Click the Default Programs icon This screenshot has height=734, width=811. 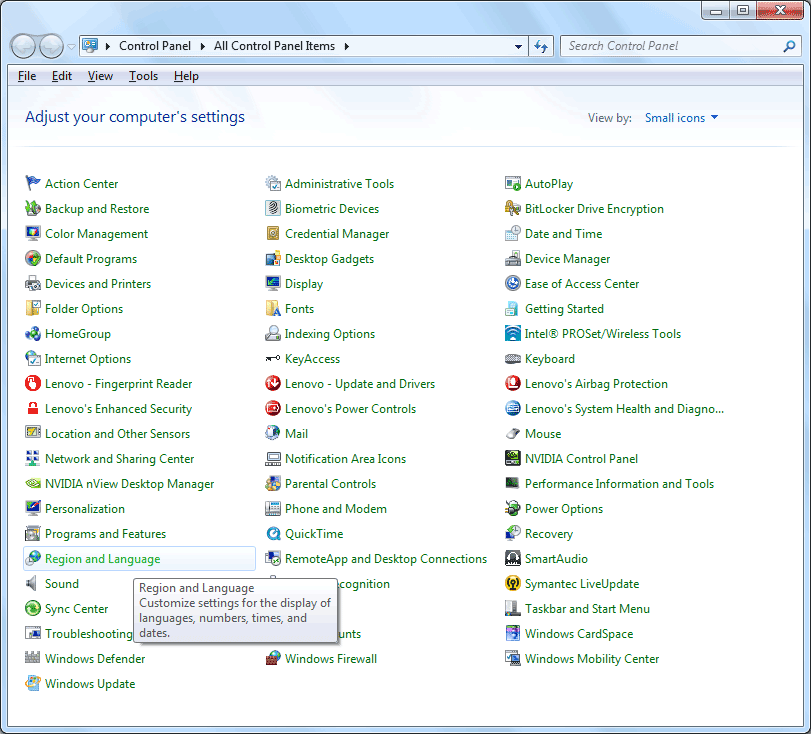[33, 258]
